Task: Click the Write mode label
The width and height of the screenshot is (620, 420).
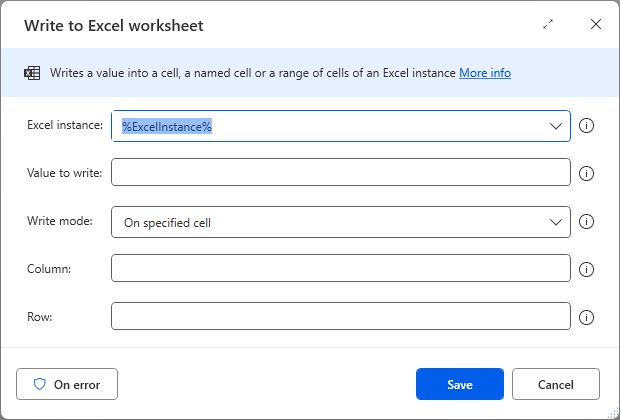Action: pyautogui.click(x=60, y=221)
